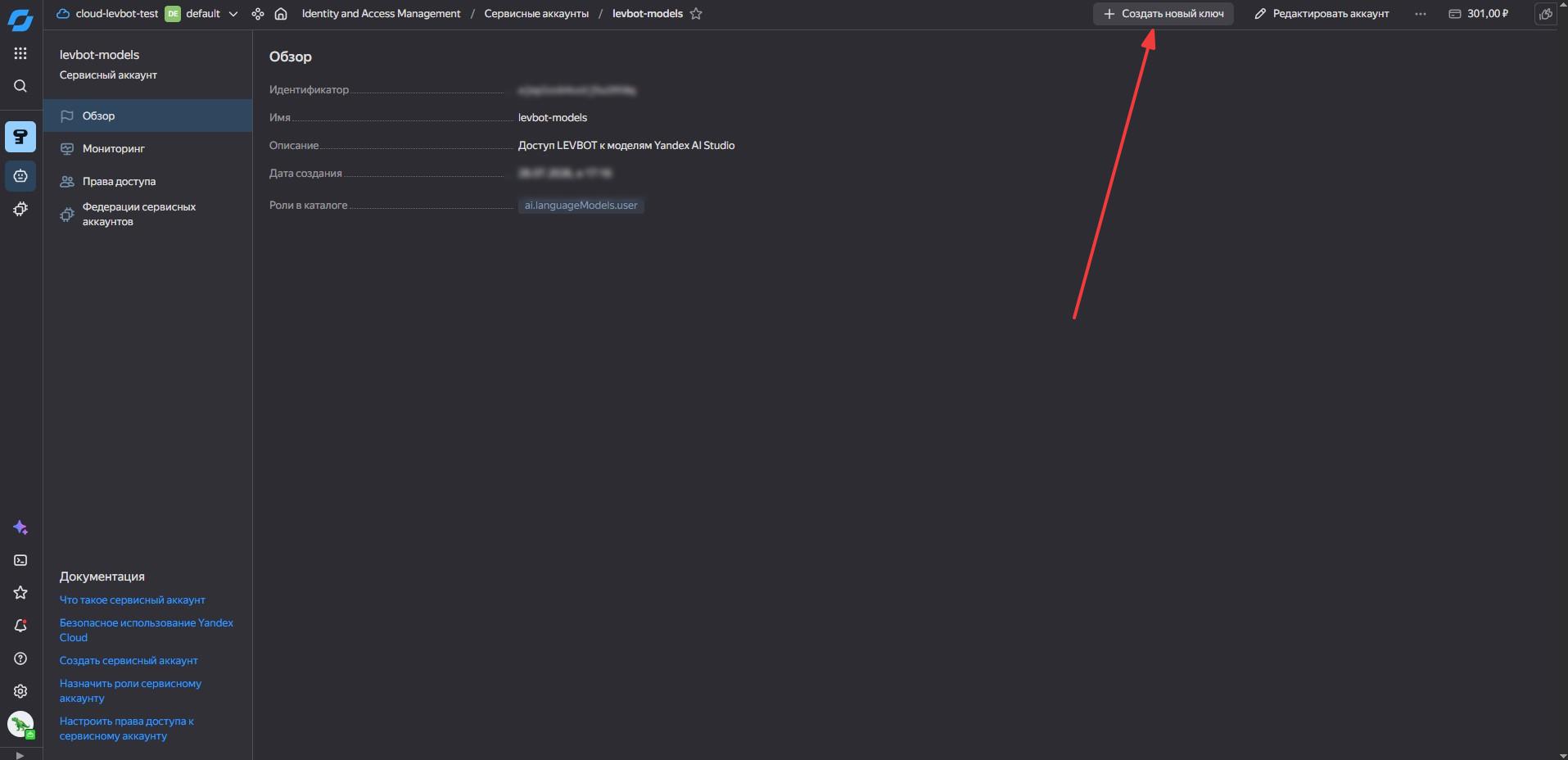Click the levbot-models breadcrumb
This screenshot has width=1568, height=760.
tap(648, 14)
